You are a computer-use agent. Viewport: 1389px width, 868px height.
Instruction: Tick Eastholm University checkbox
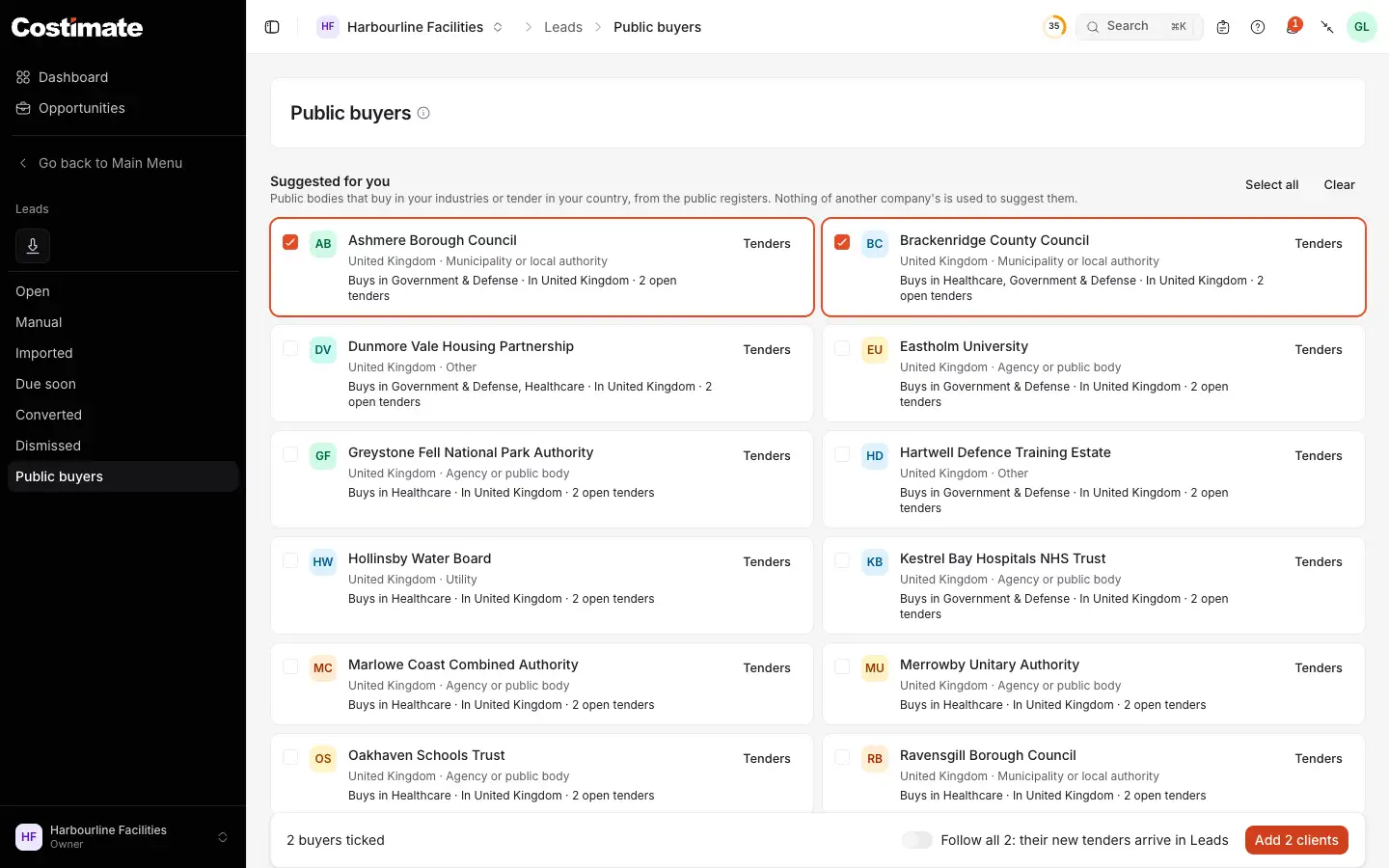[842, 348]
